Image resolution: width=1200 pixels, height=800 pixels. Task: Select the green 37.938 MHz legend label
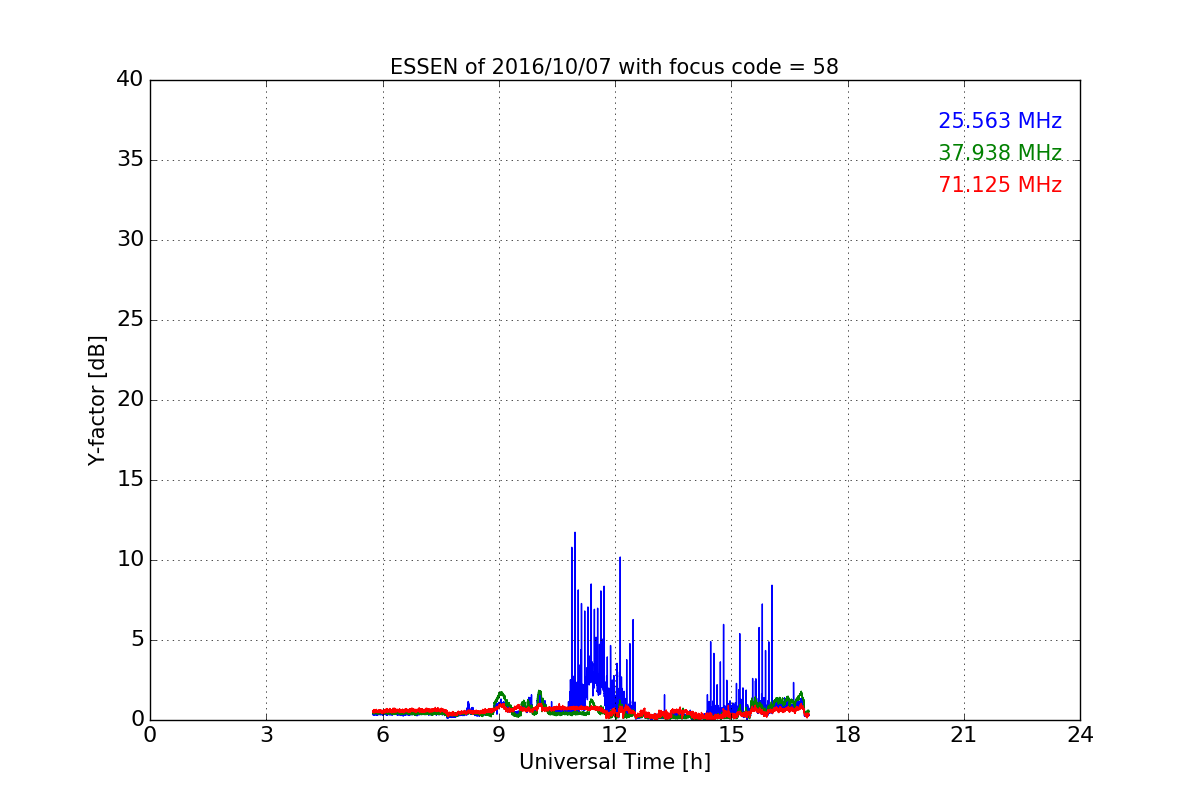point(1000,153)
